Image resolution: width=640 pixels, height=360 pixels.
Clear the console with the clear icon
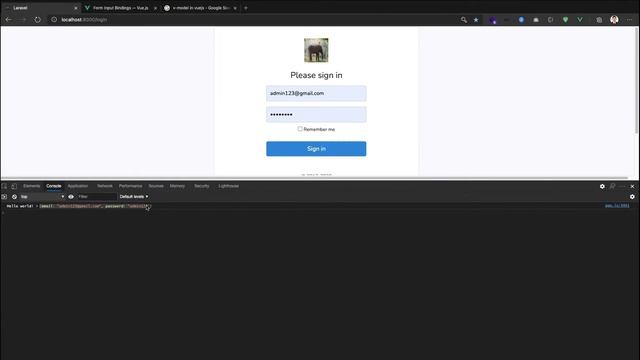[x=14, y=197]
